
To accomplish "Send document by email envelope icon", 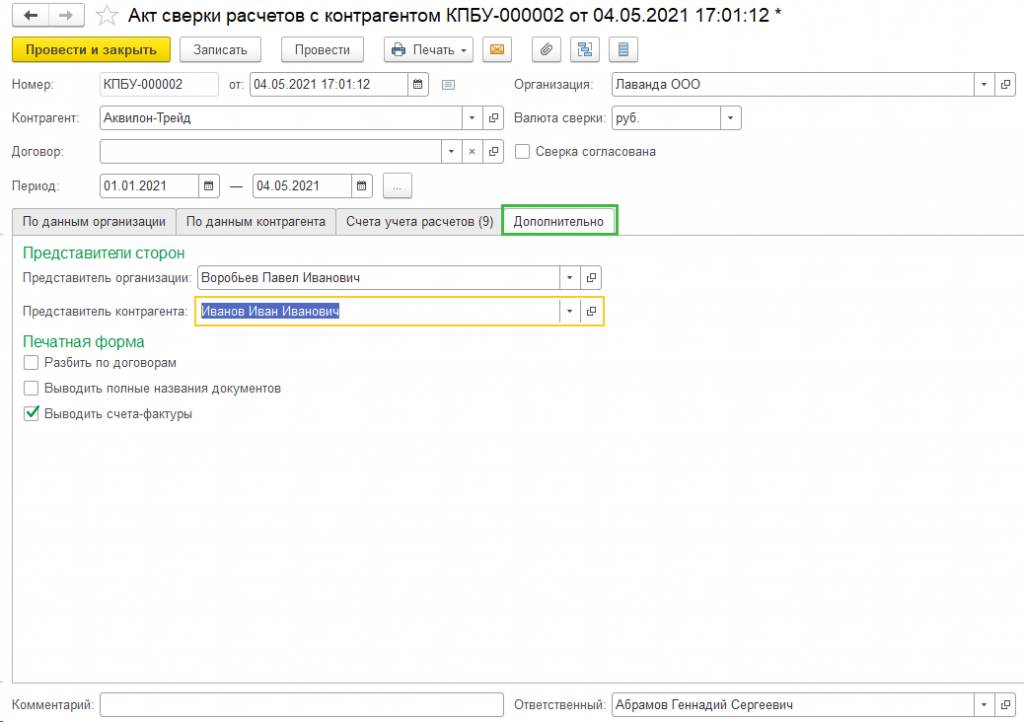I will point(497,50).
